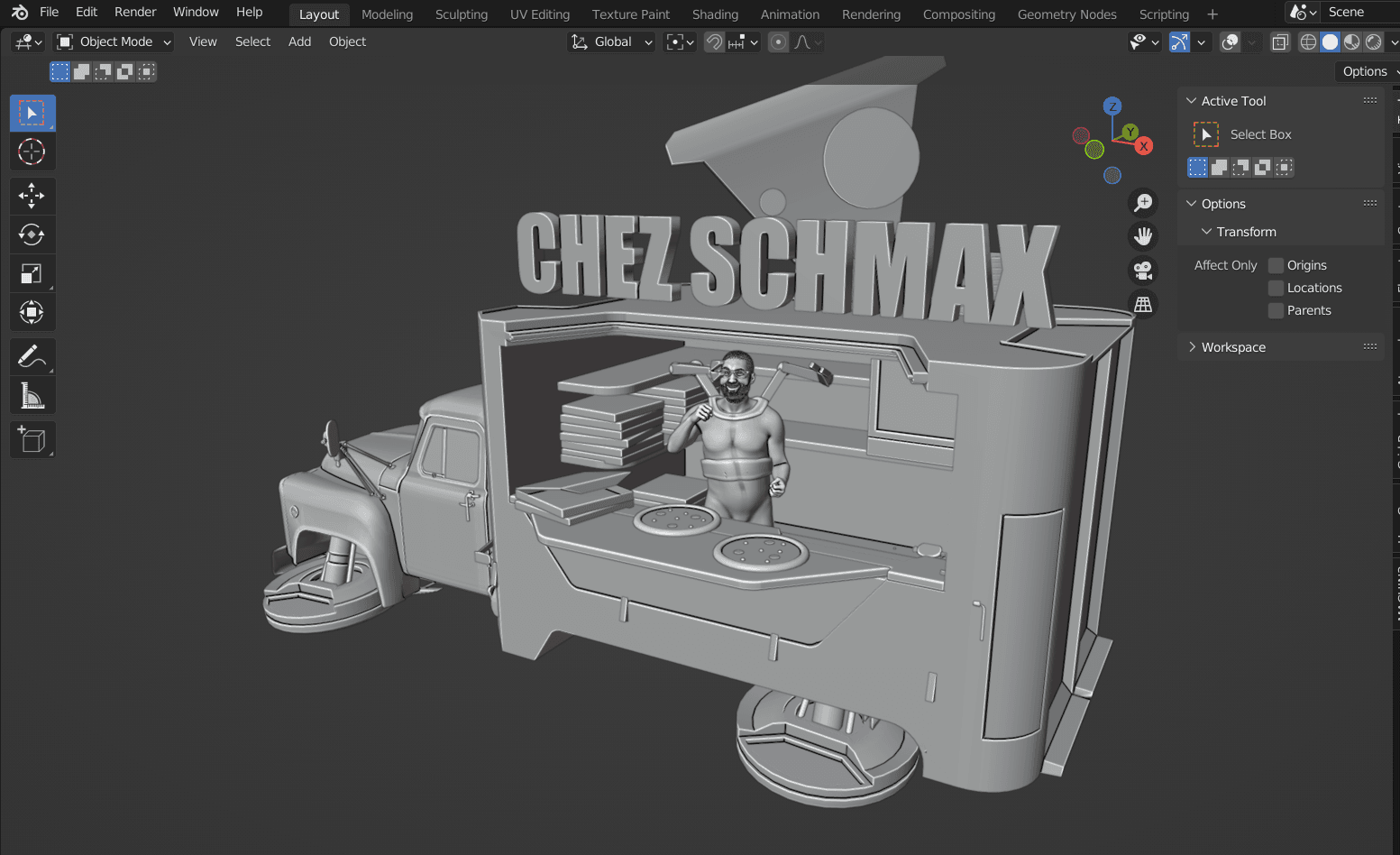This screenshot has width=1400, height=855.
Task: Enable Affect Only Parents checkbox
Action: [x=1276, y=310]
